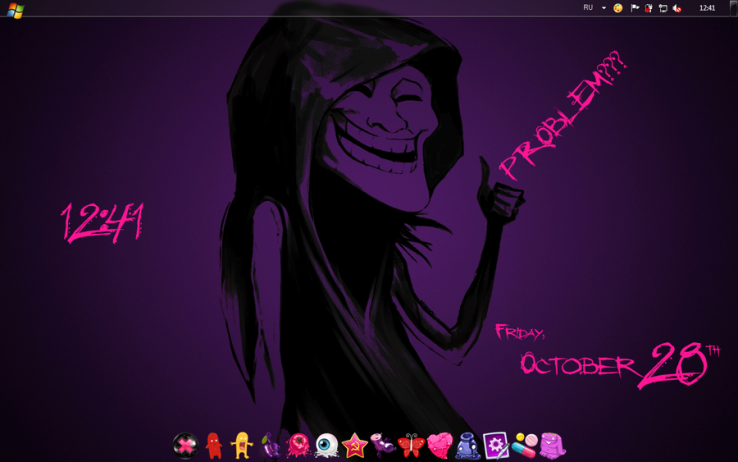Open Action Center flag icon
This screenshot has height=462, width=738.
point(634,8)
